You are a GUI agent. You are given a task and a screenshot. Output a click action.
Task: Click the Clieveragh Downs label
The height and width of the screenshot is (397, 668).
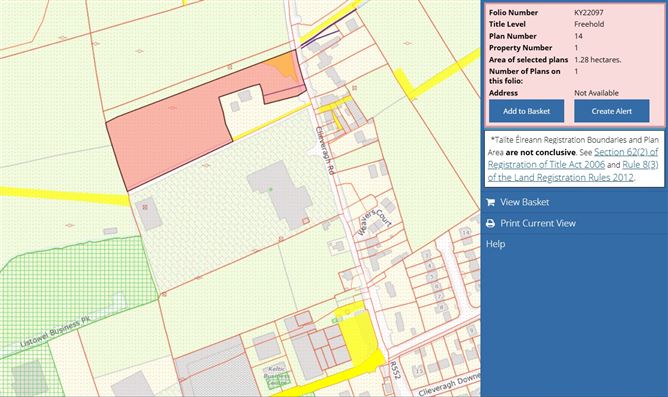click(x=449, y=385)
